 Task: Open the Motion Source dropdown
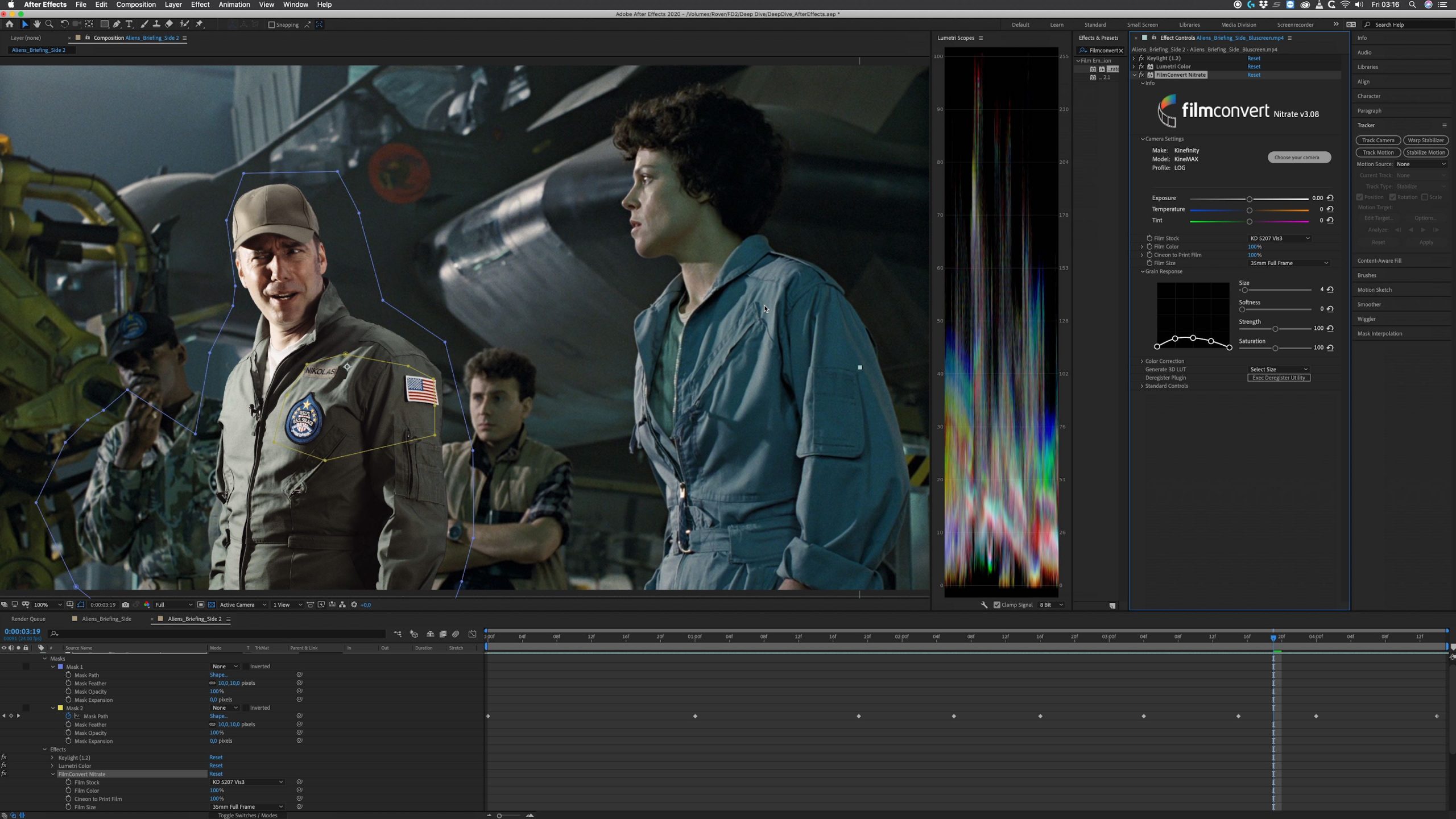[1421, 164]
